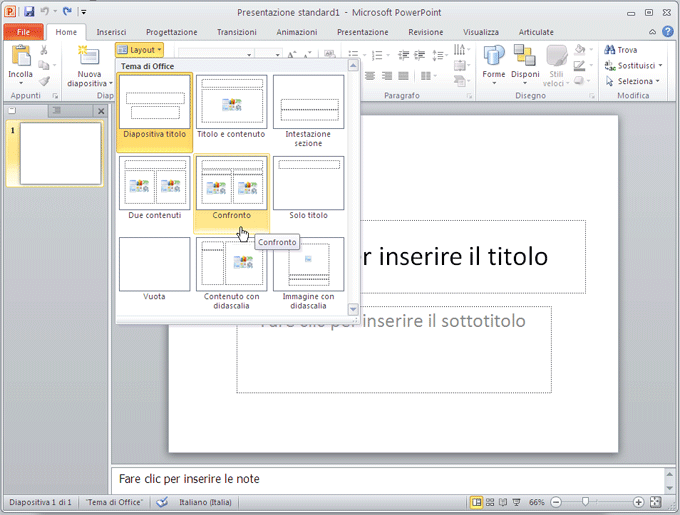Click the Nuova diapositiva icon

click(89, 56)
